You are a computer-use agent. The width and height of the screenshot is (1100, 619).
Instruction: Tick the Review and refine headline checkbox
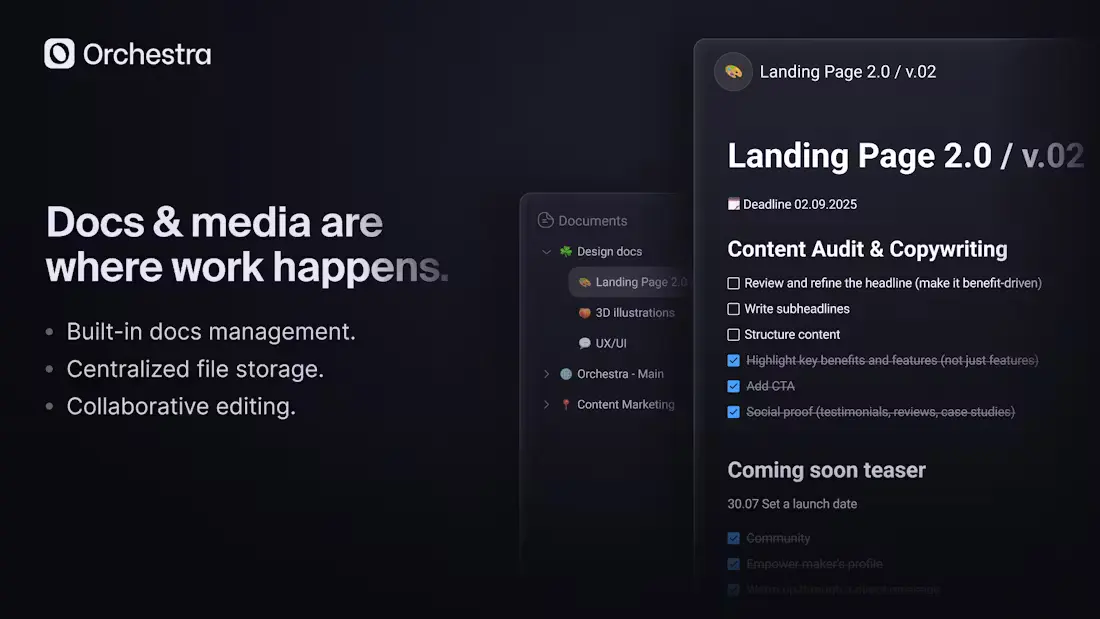pyautogui.click(x=734, y=284)
